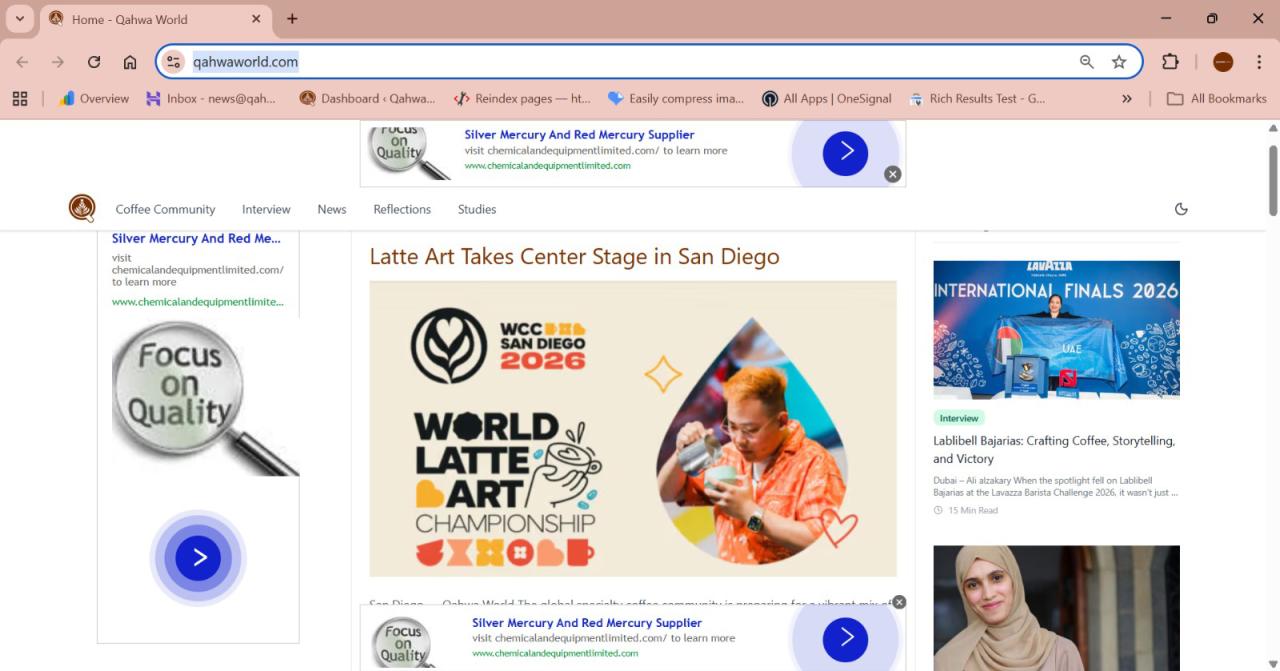Open the Chrome profile avatar
1280x671 pixels.
point(1223,62)
